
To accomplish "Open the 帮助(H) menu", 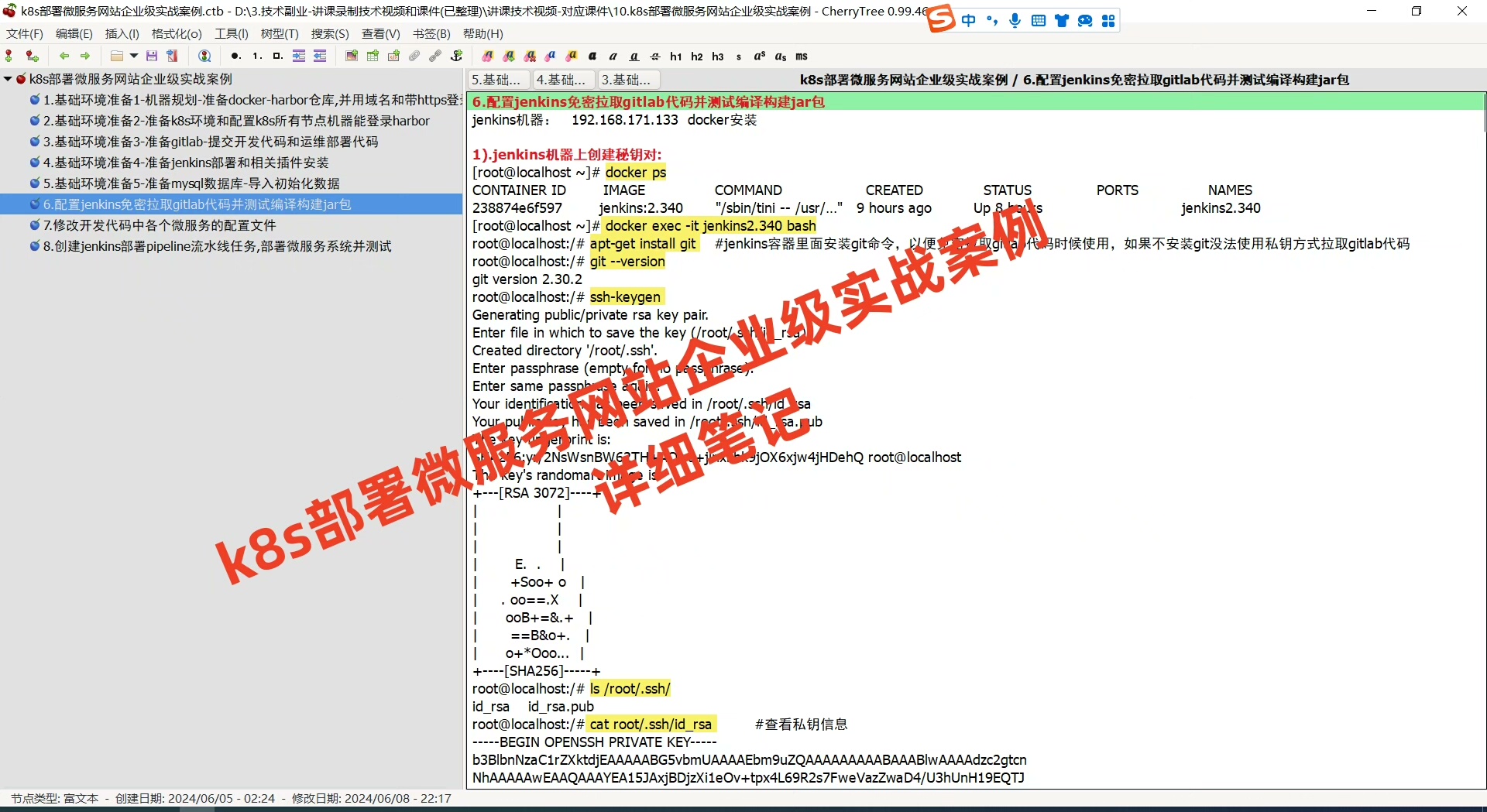I will 483,34.
